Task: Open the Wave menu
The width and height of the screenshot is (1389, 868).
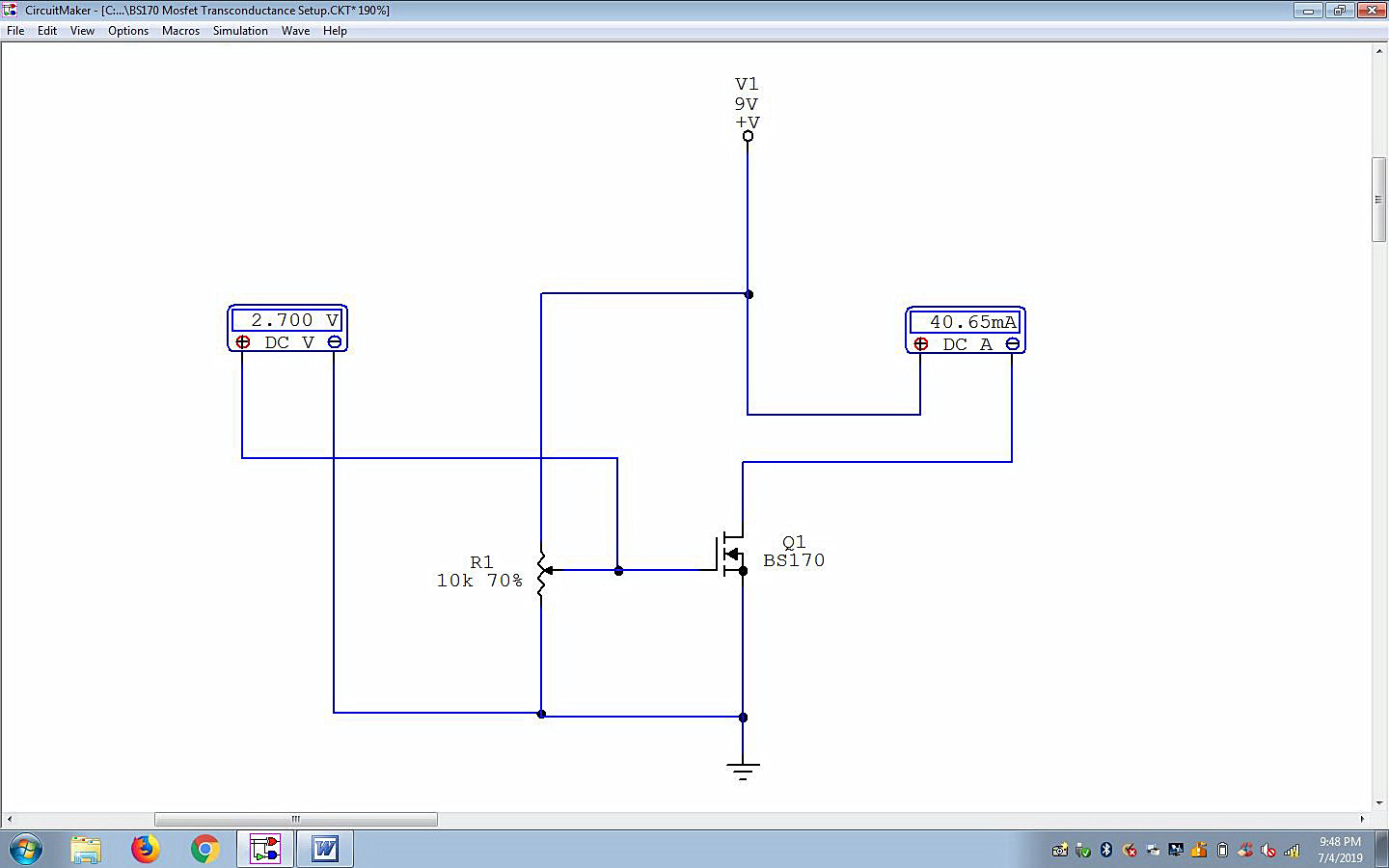Action: pos(295,31)
